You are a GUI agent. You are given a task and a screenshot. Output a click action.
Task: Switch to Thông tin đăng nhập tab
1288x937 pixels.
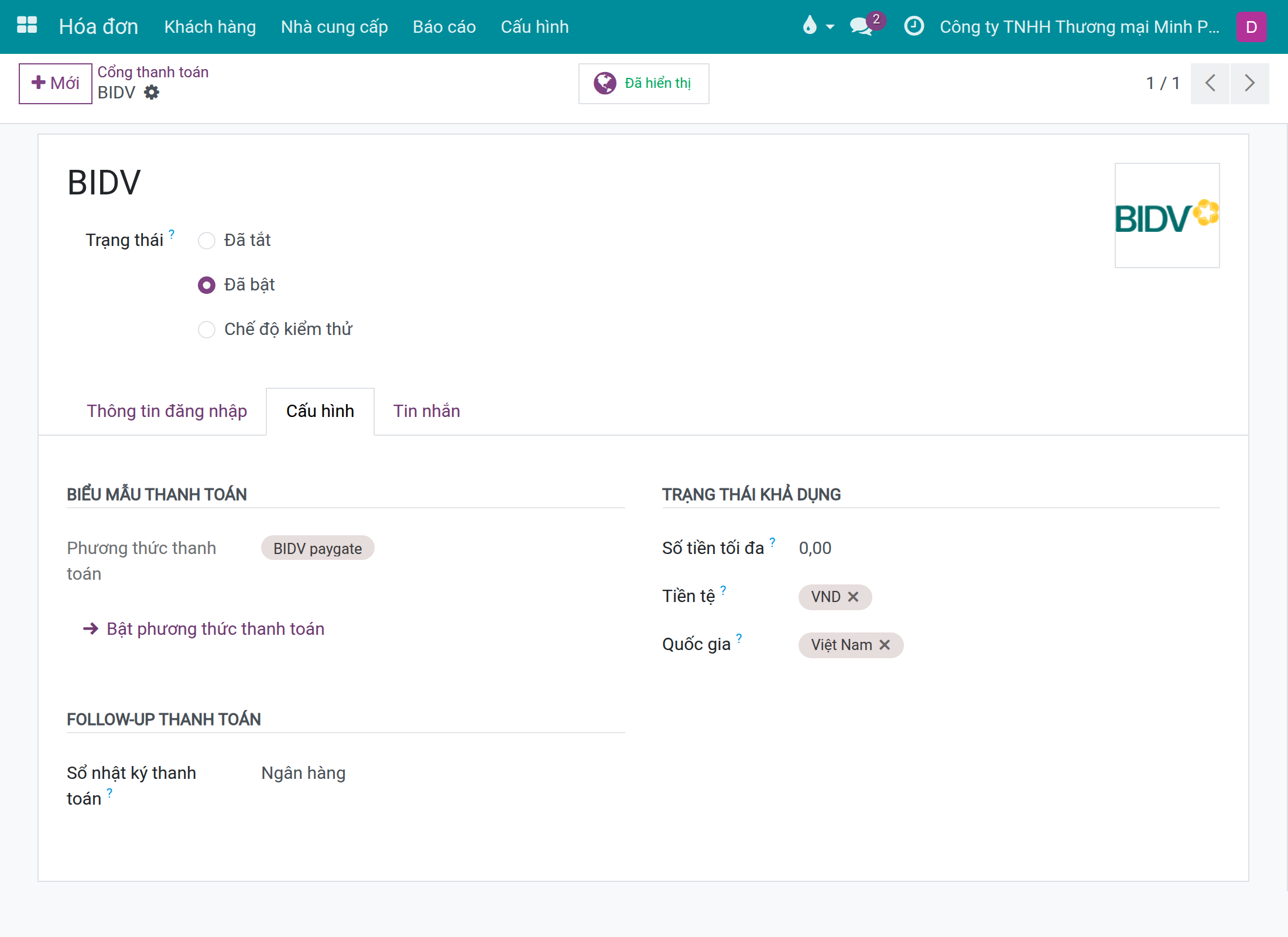(x=167, y=411)
